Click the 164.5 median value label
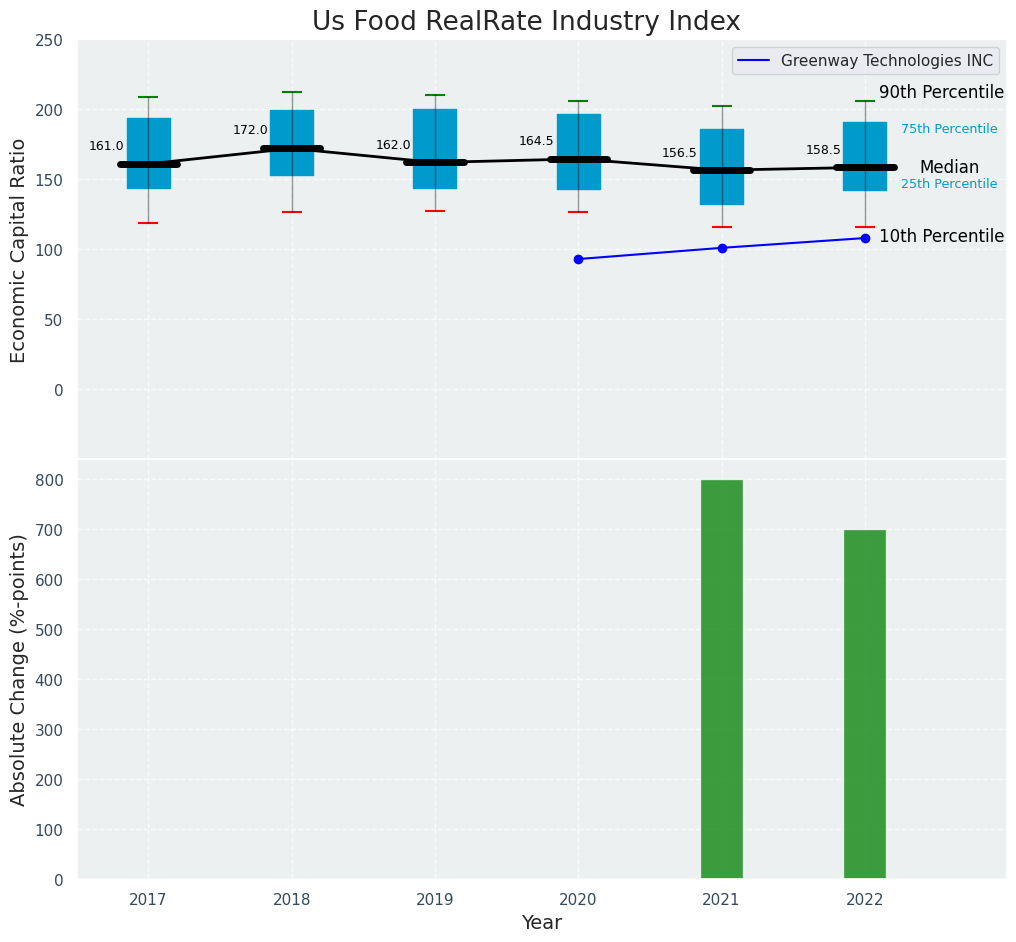Image resolution: width=1016 pixels, height=942 pixels. tap(536, 141)
